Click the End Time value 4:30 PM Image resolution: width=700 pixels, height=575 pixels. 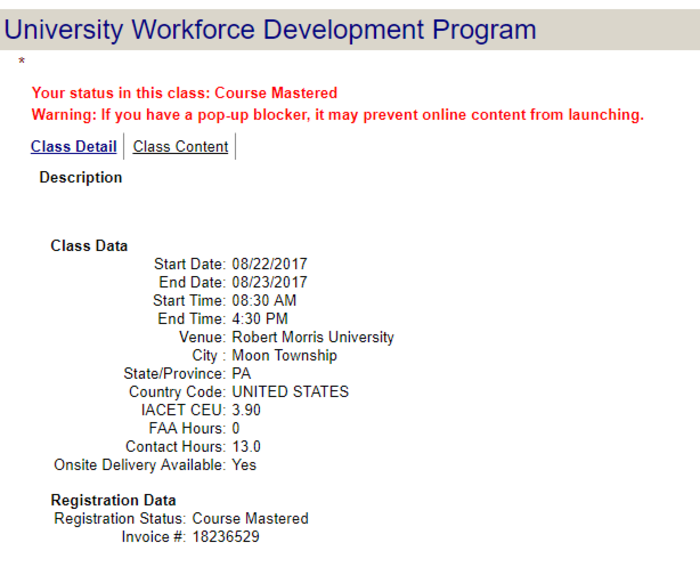point(260,319)
